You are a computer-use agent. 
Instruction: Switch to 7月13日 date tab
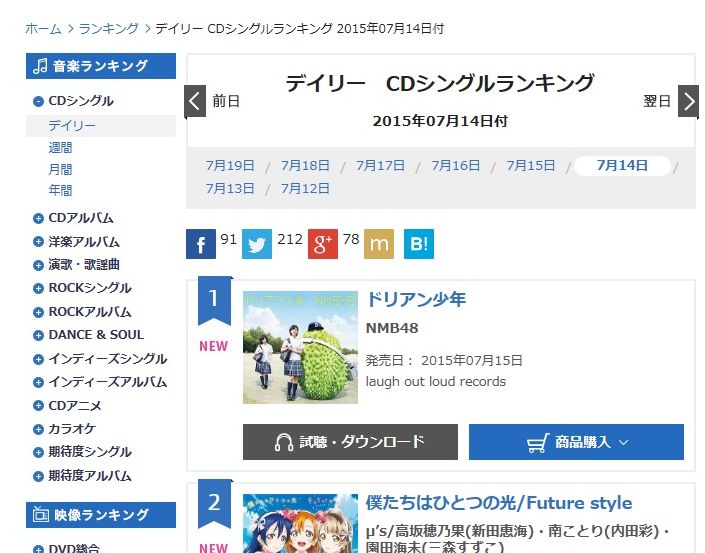(230, 188)
